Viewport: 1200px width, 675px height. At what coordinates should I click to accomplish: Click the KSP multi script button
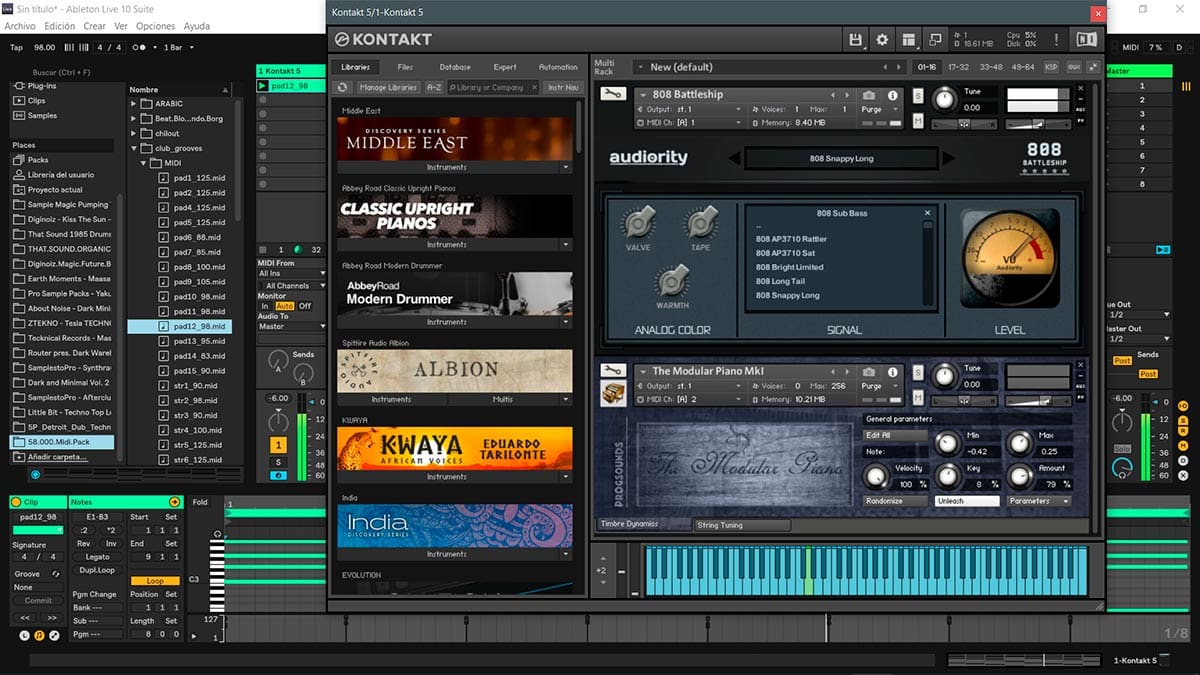point(1051,67)
